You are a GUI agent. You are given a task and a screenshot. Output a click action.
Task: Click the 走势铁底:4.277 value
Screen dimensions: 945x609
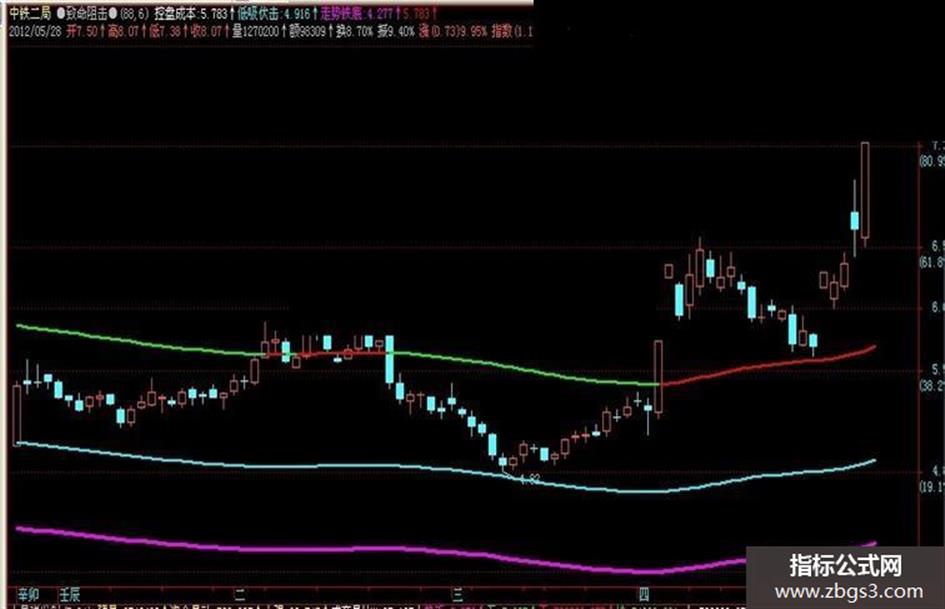[356, 13]
